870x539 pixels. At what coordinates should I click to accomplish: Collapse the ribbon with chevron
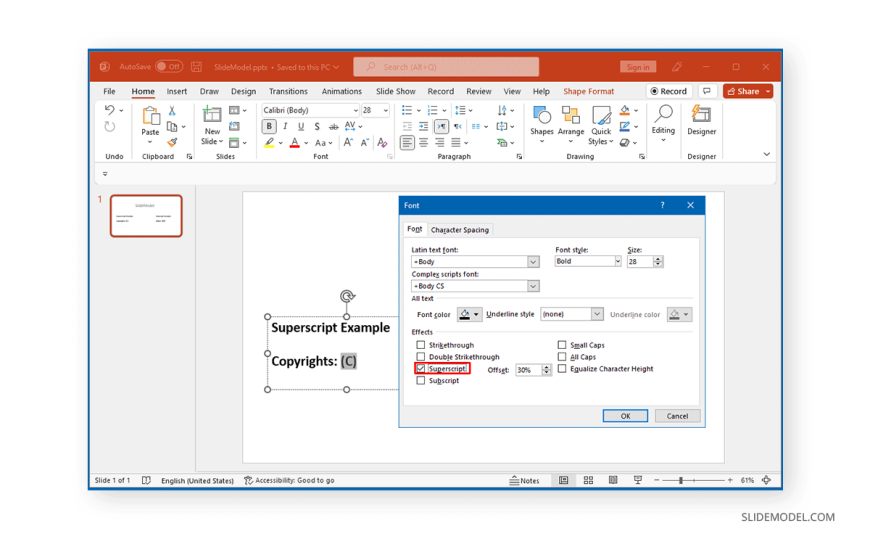click(x=766, y=154)
